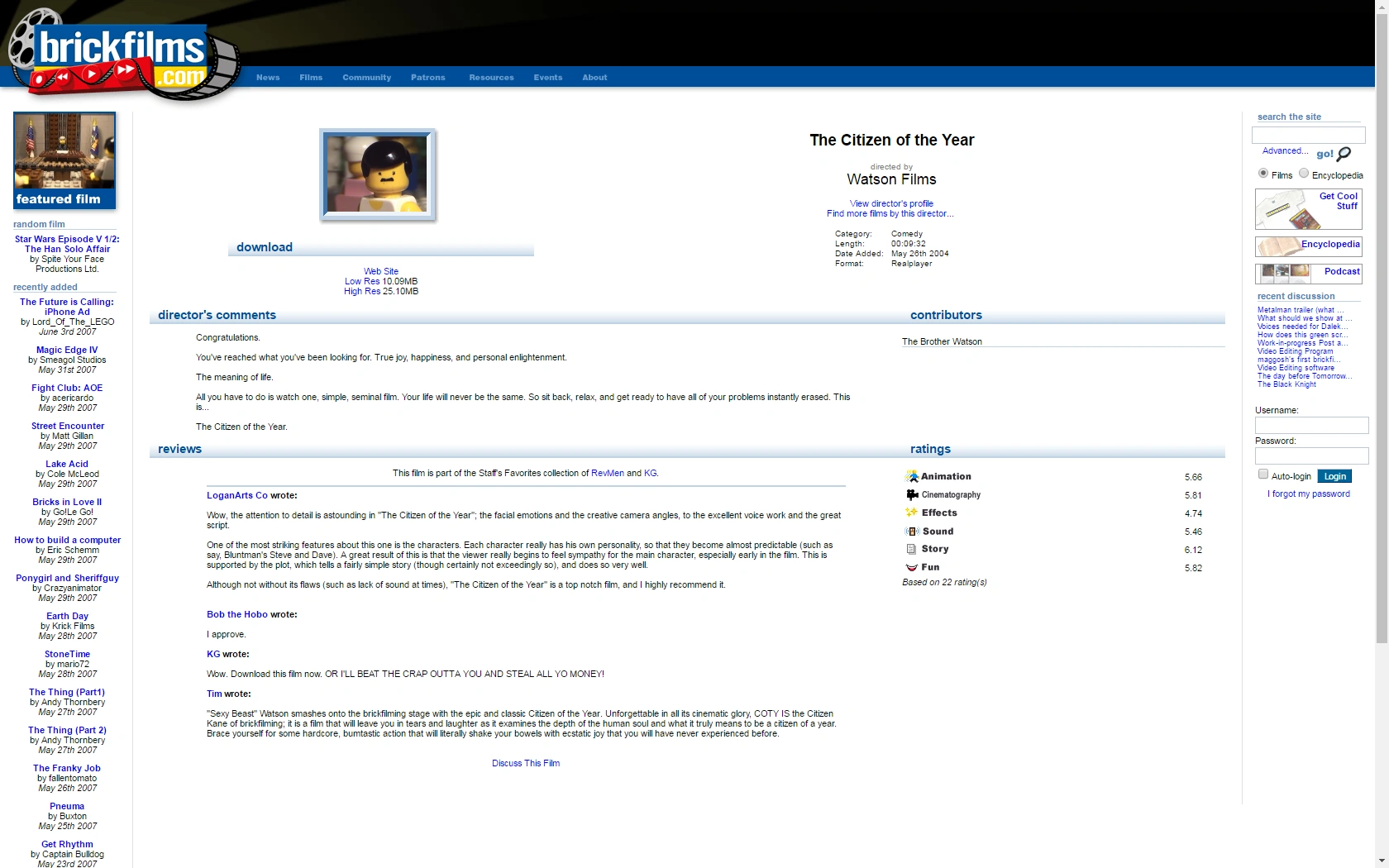
Task: Open Video Editing Program discussion
Action: click(x=1295, y=351)
